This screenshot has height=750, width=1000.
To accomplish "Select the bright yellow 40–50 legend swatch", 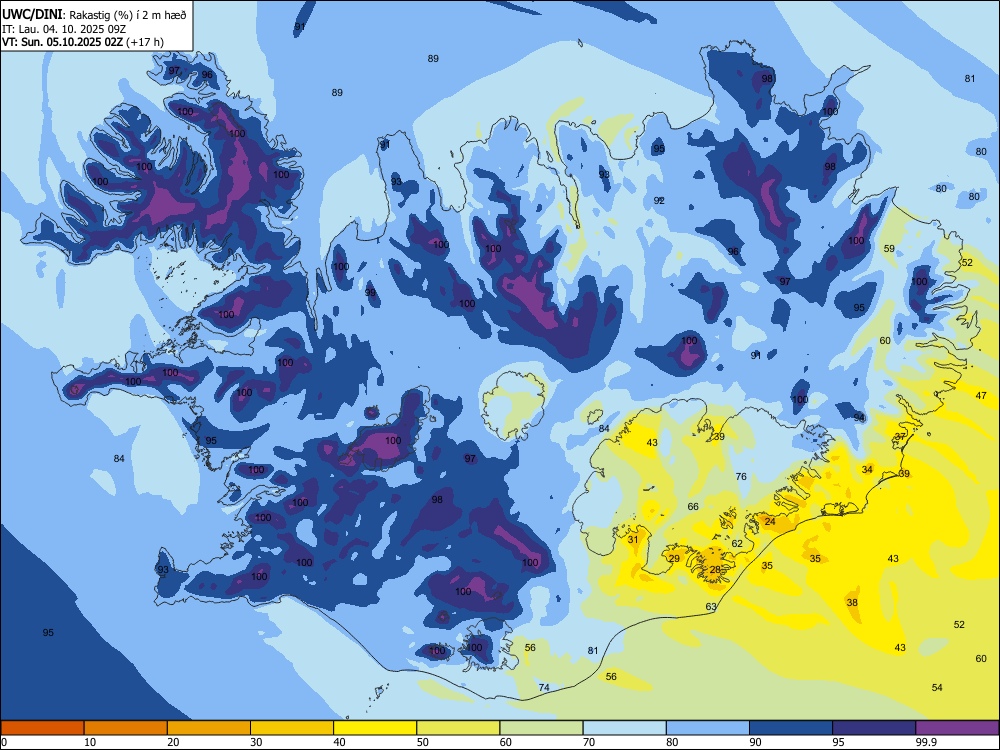I will [375, 728].
